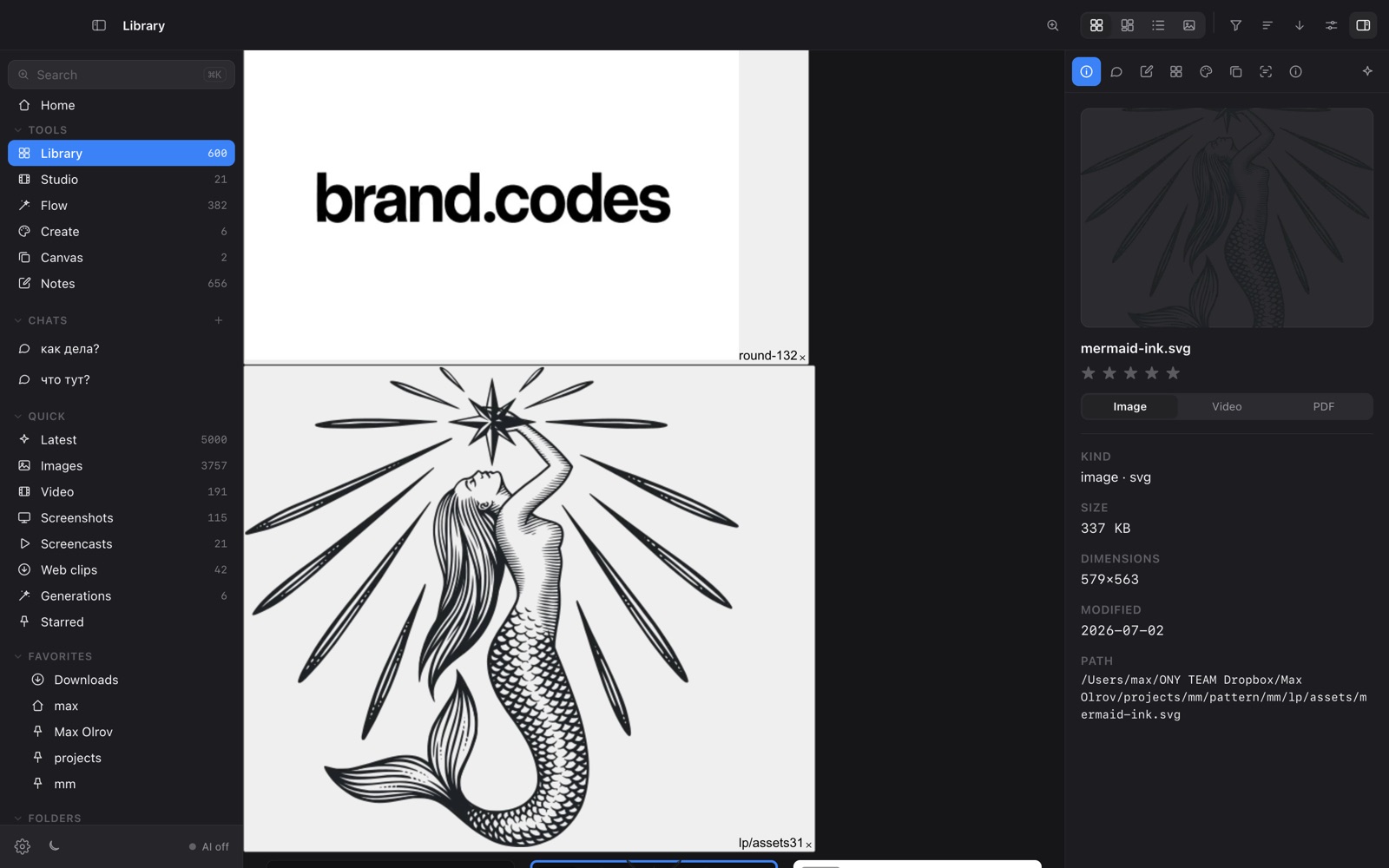This screenshot has height=868, width=1389.
Task: Toggle sort direction down arrow
Action: [1300, 25]
